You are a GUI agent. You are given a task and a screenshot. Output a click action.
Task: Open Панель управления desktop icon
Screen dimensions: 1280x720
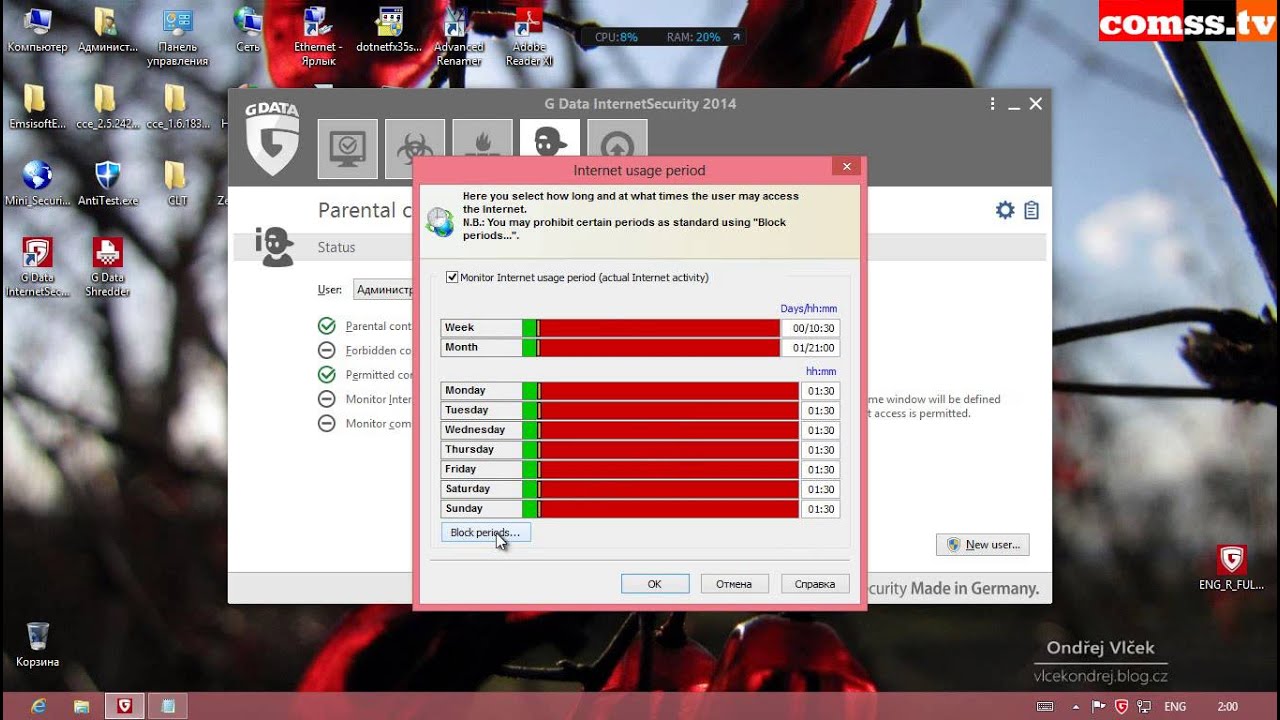[178, 37]
